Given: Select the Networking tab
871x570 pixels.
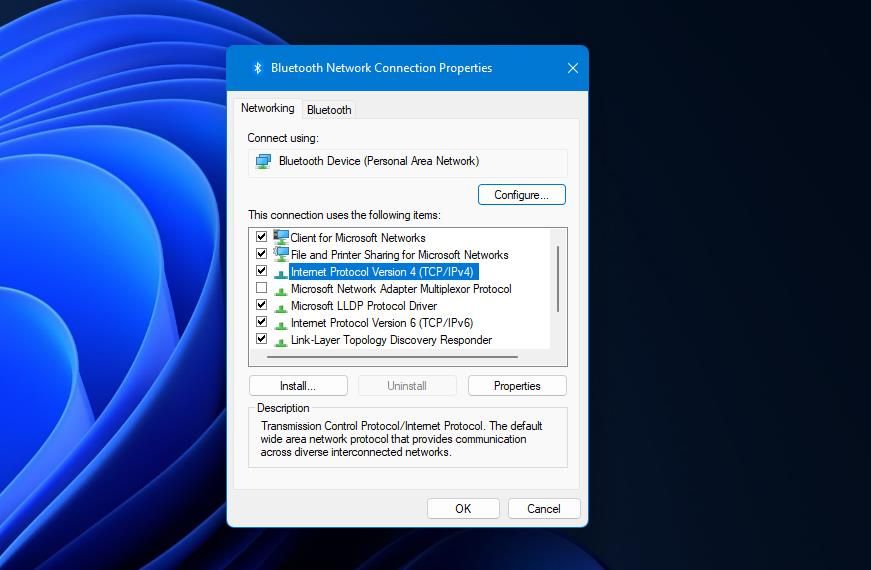Looking at the screenshot, I should tap(268, 108).
